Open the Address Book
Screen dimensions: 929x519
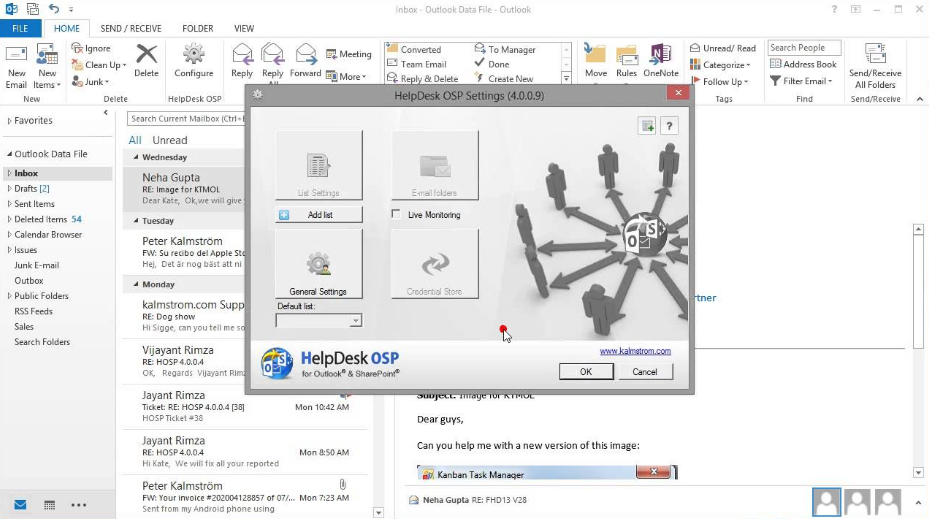point(803,64)
